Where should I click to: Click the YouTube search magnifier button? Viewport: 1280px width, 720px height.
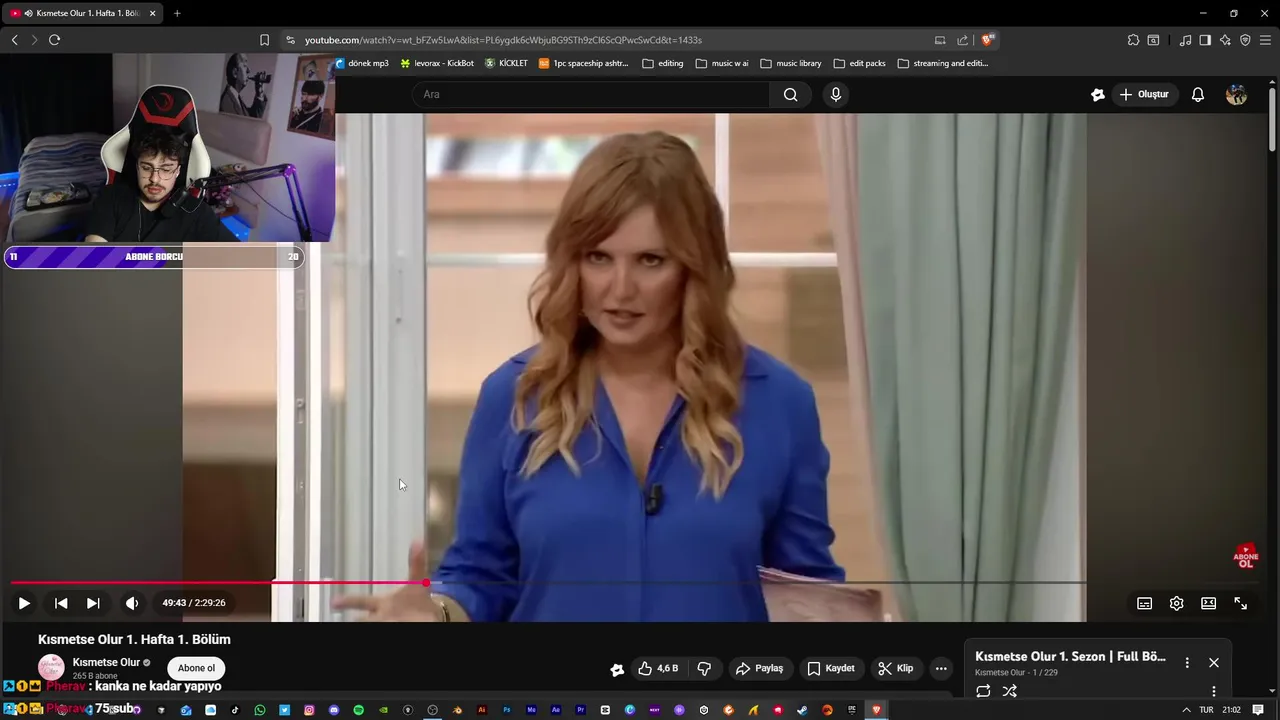tap(791, 94)
